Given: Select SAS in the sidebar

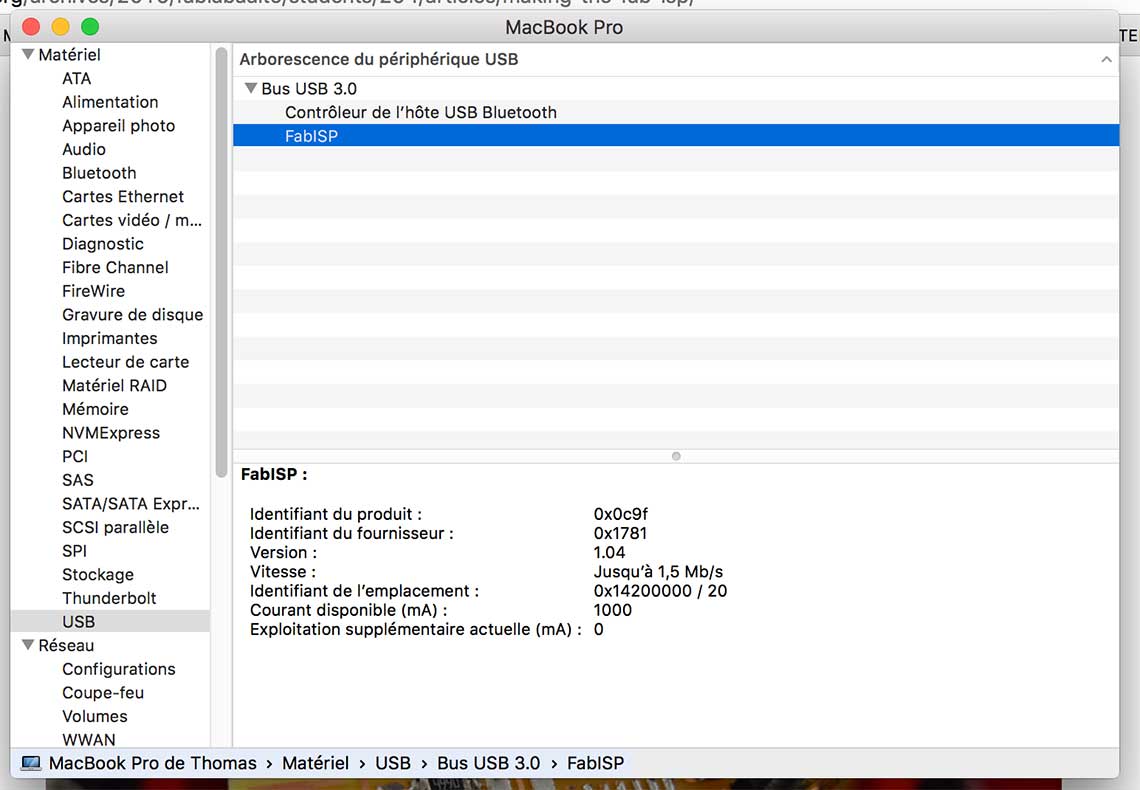Looking at the screenshot, I should click(x=78, y=480).
